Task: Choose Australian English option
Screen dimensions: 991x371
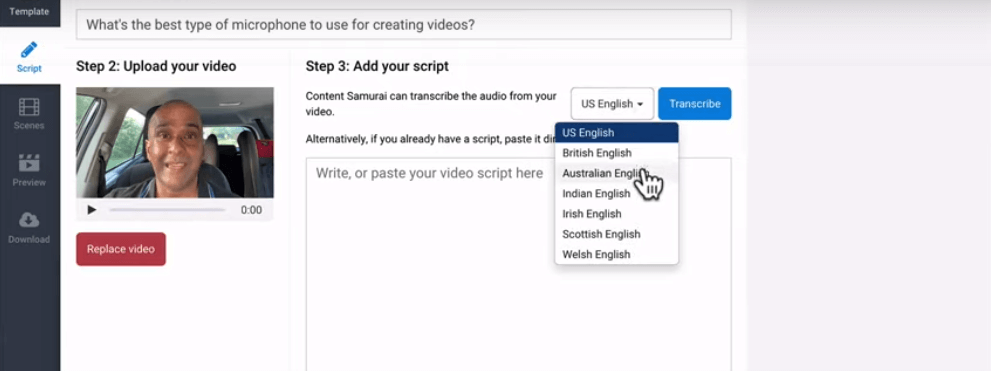Action: click(616, 173)
